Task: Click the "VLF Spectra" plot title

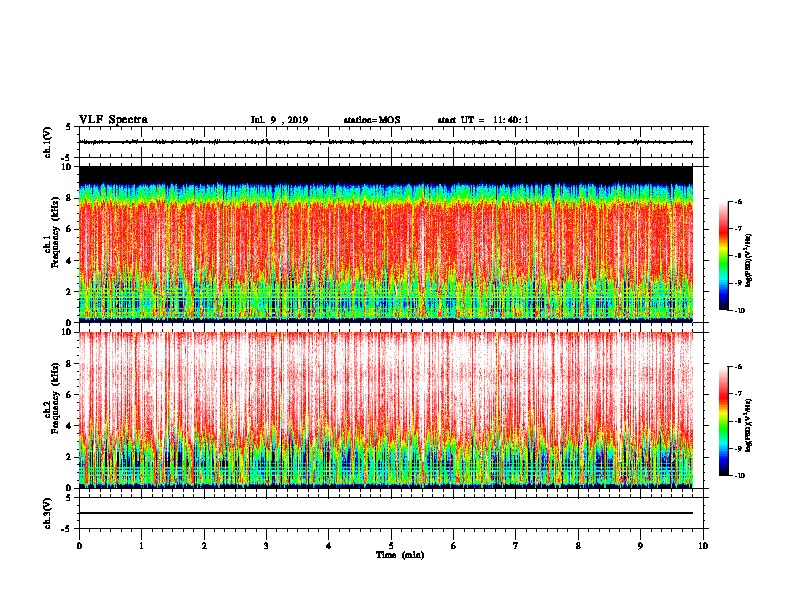Action: pyautogui.click(x=113, y=120)
